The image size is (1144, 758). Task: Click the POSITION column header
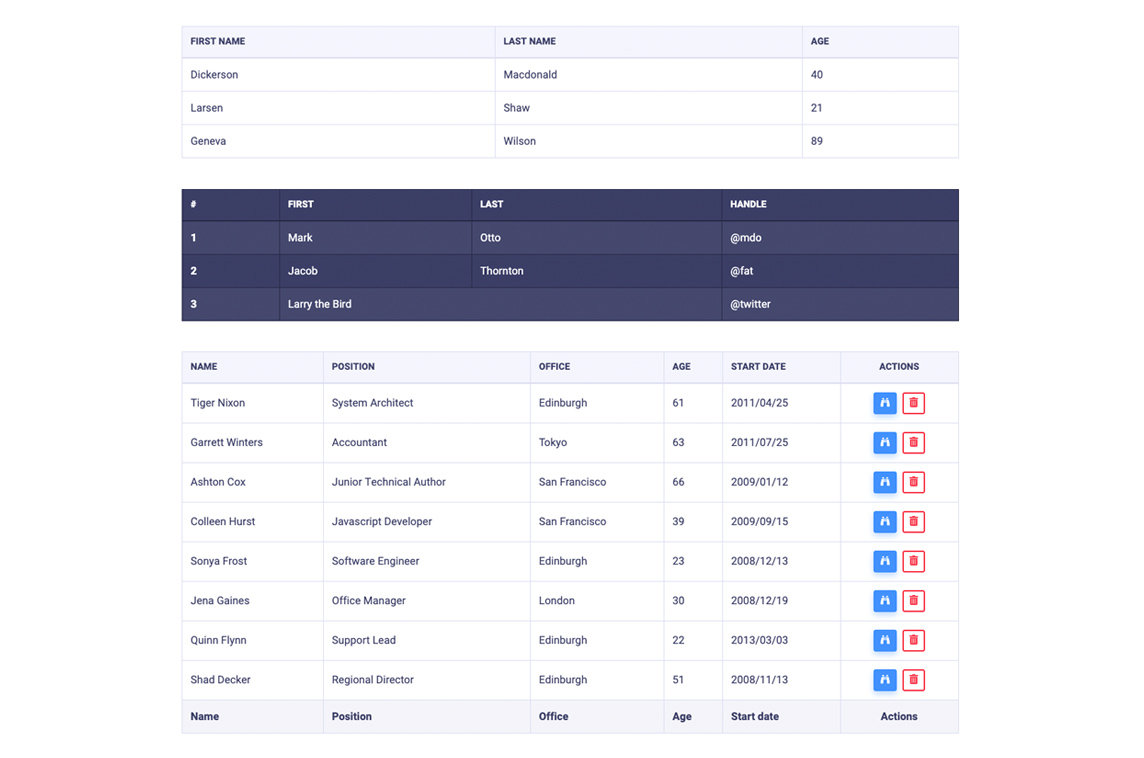click(x=353, y=367)
